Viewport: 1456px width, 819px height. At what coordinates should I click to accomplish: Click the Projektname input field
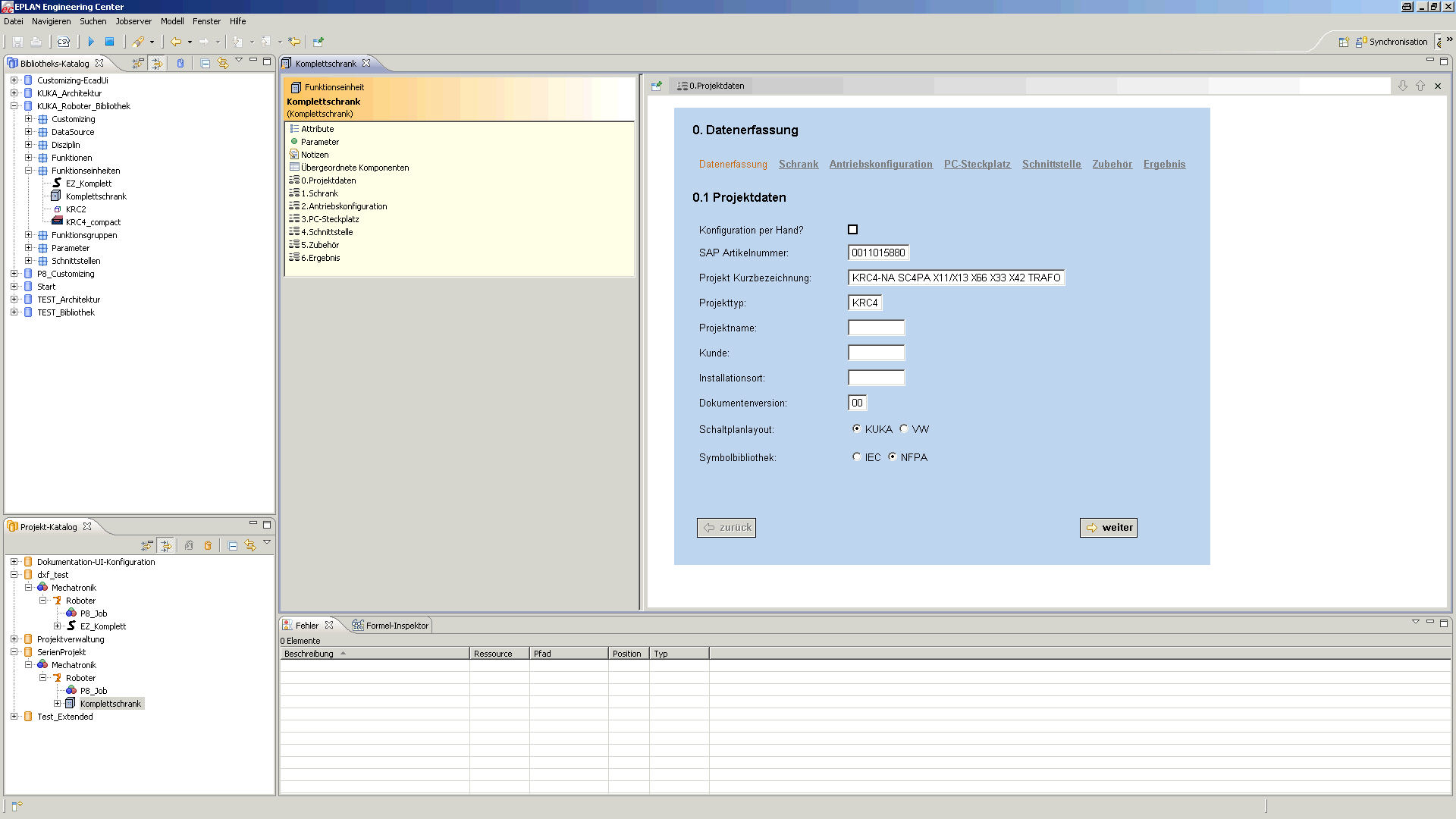pyautogui.click(x=876, y=328)
